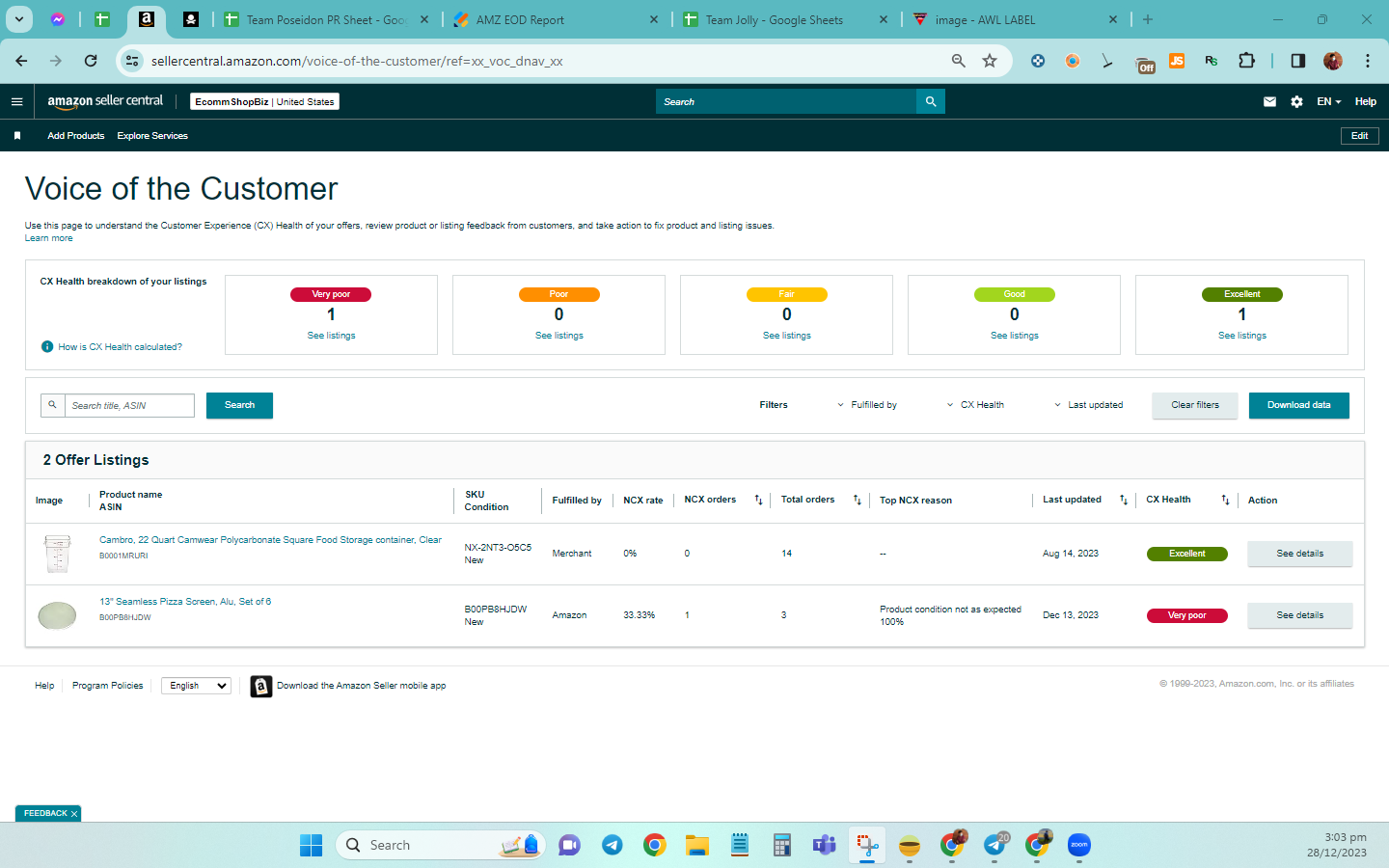Open the messages envelope icon
Viewport: 1389px width, 868px height.
(1269, 101)
